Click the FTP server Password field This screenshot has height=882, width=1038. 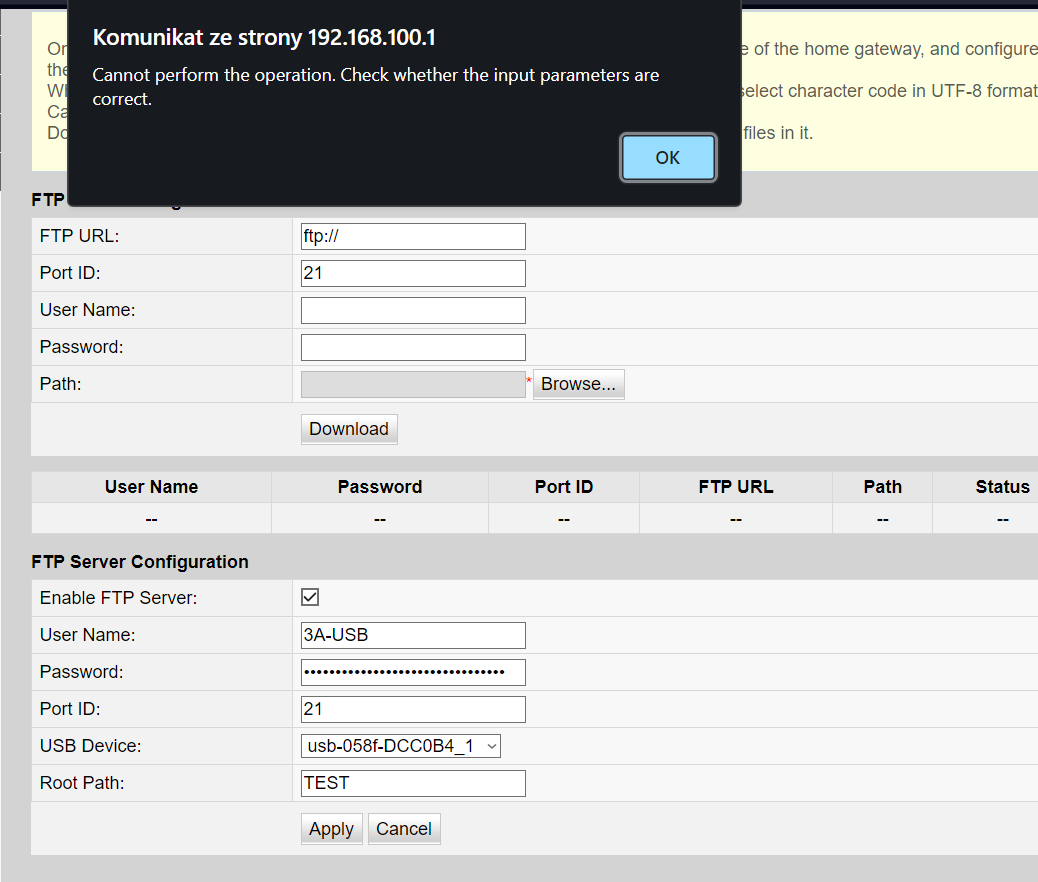pyautogui.click(x=413, y=672)
